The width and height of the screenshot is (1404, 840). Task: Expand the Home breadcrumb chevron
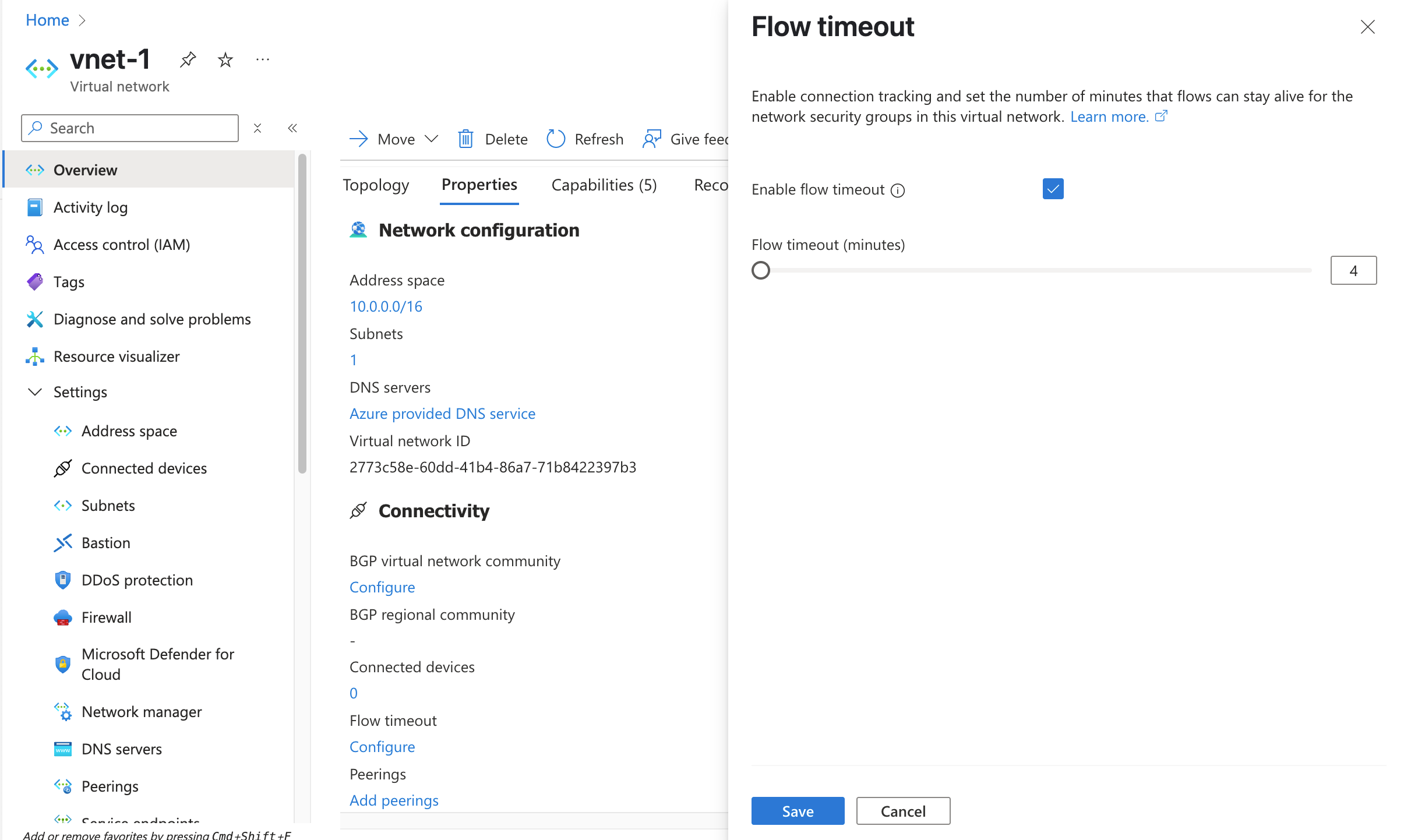(82, 20)
